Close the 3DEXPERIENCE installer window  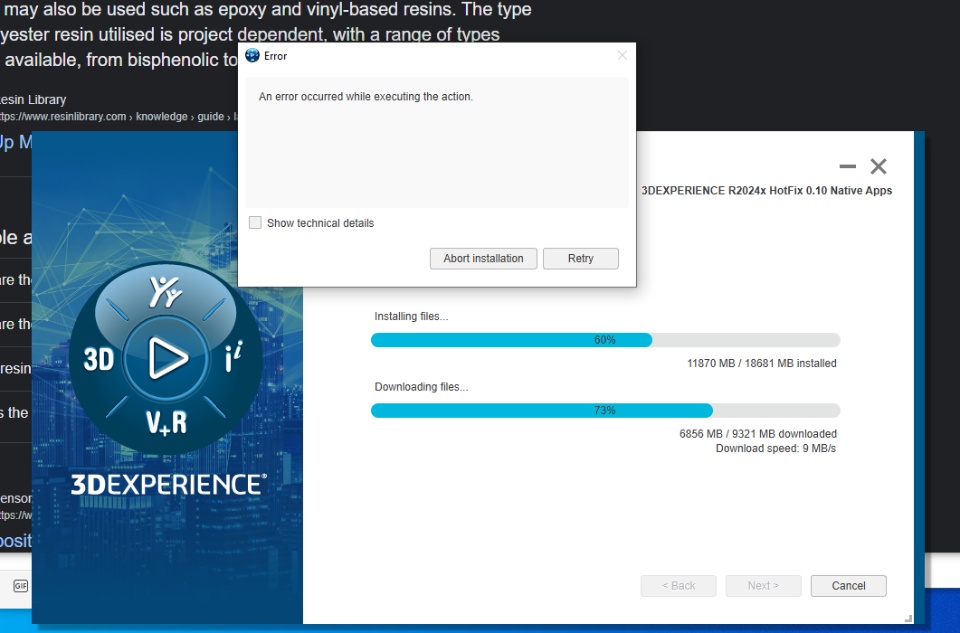click(879, 166)
